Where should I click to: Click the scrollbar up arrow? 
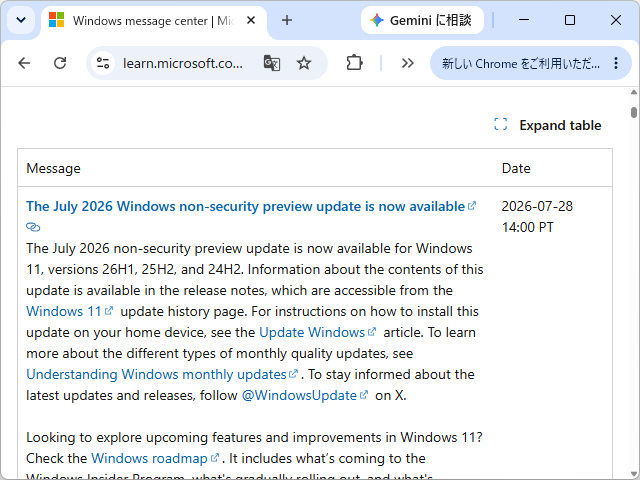[x=633, y=93]
